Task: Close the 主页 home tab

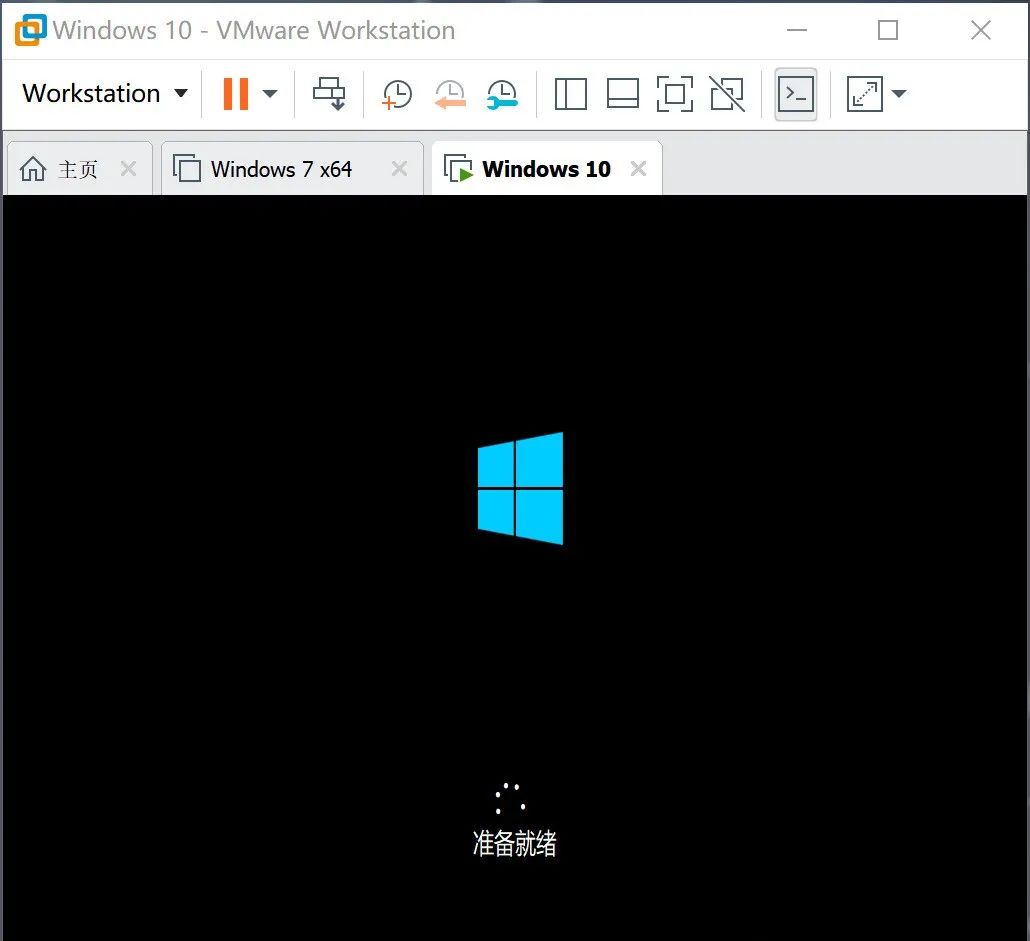Action: tap(128, 168)
